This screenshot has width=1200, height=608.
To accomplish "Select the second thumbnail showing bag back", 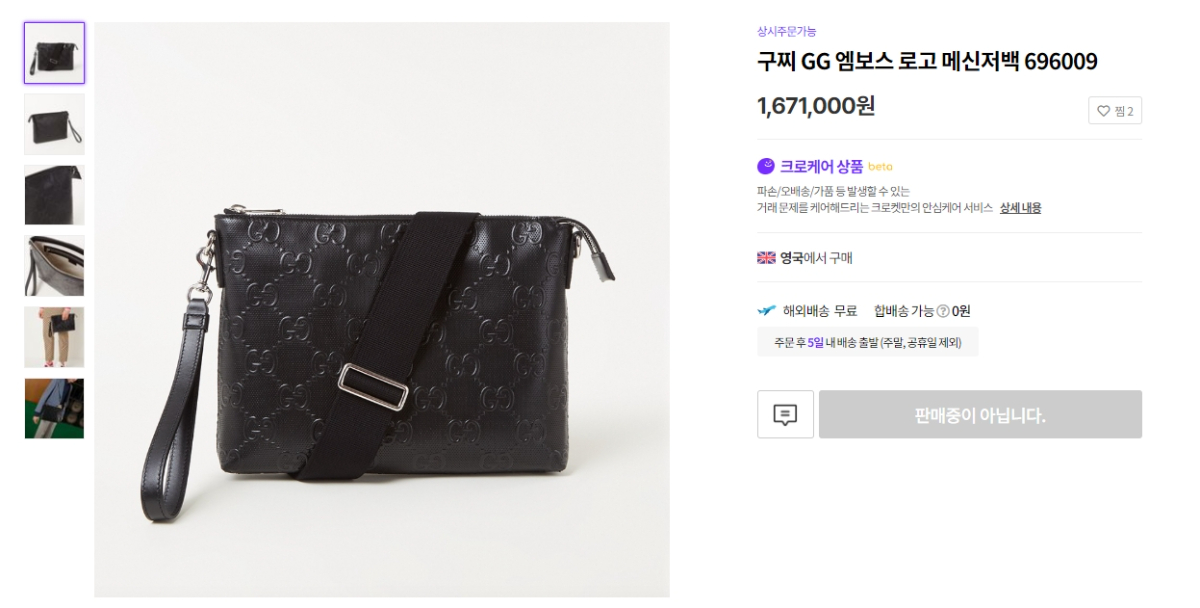I will point(54,124).
